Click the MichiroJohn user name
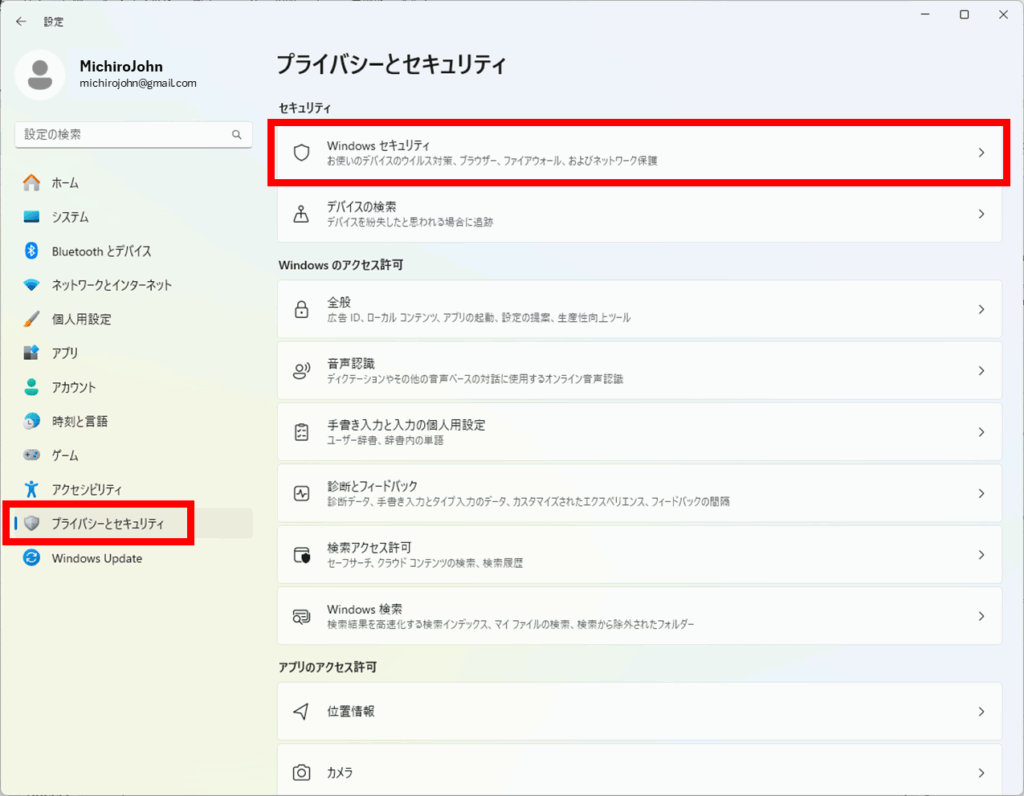 (121, 66)
